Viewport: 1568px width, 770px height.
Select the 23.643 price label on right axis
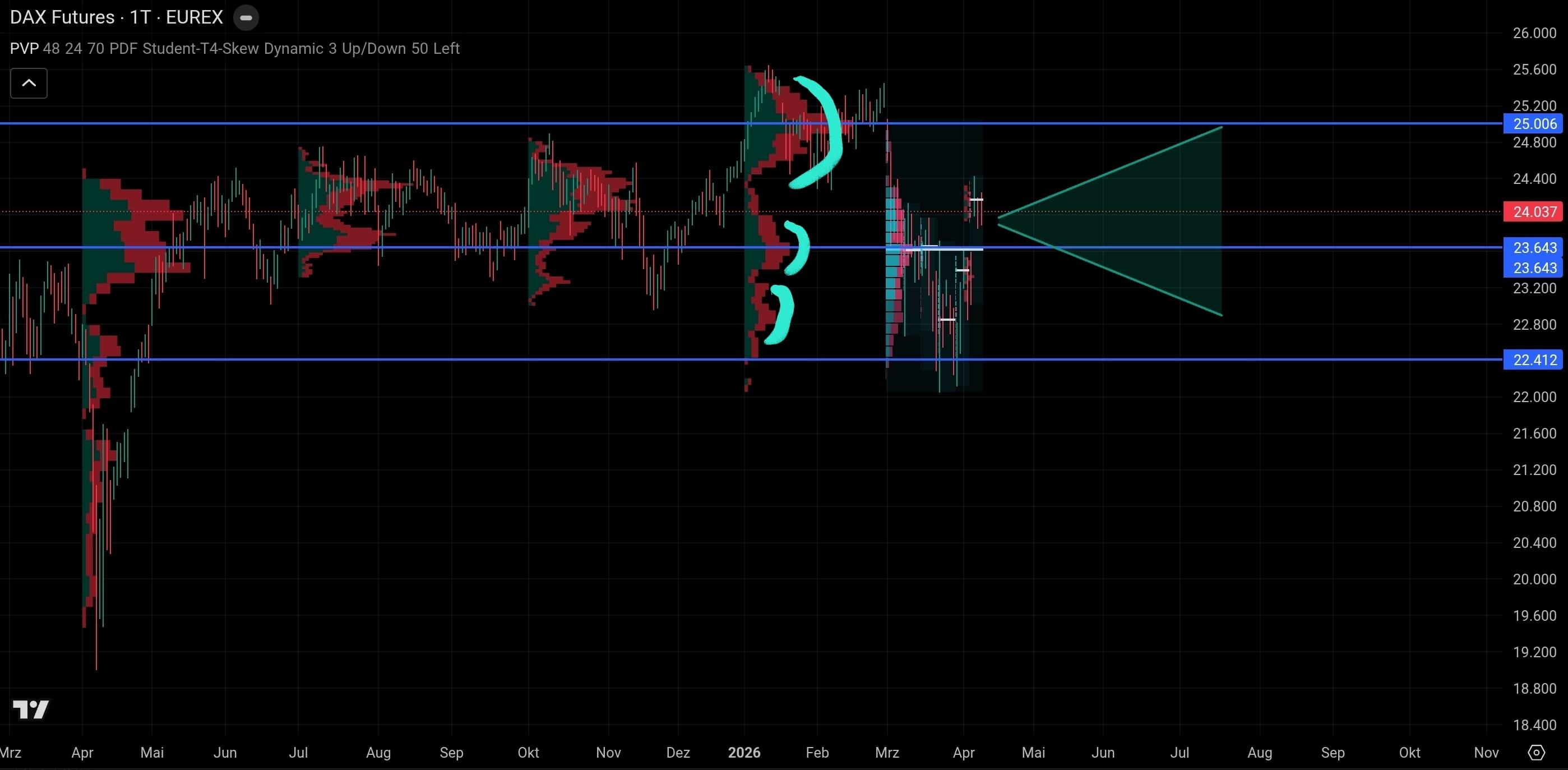pos(1533,248)
